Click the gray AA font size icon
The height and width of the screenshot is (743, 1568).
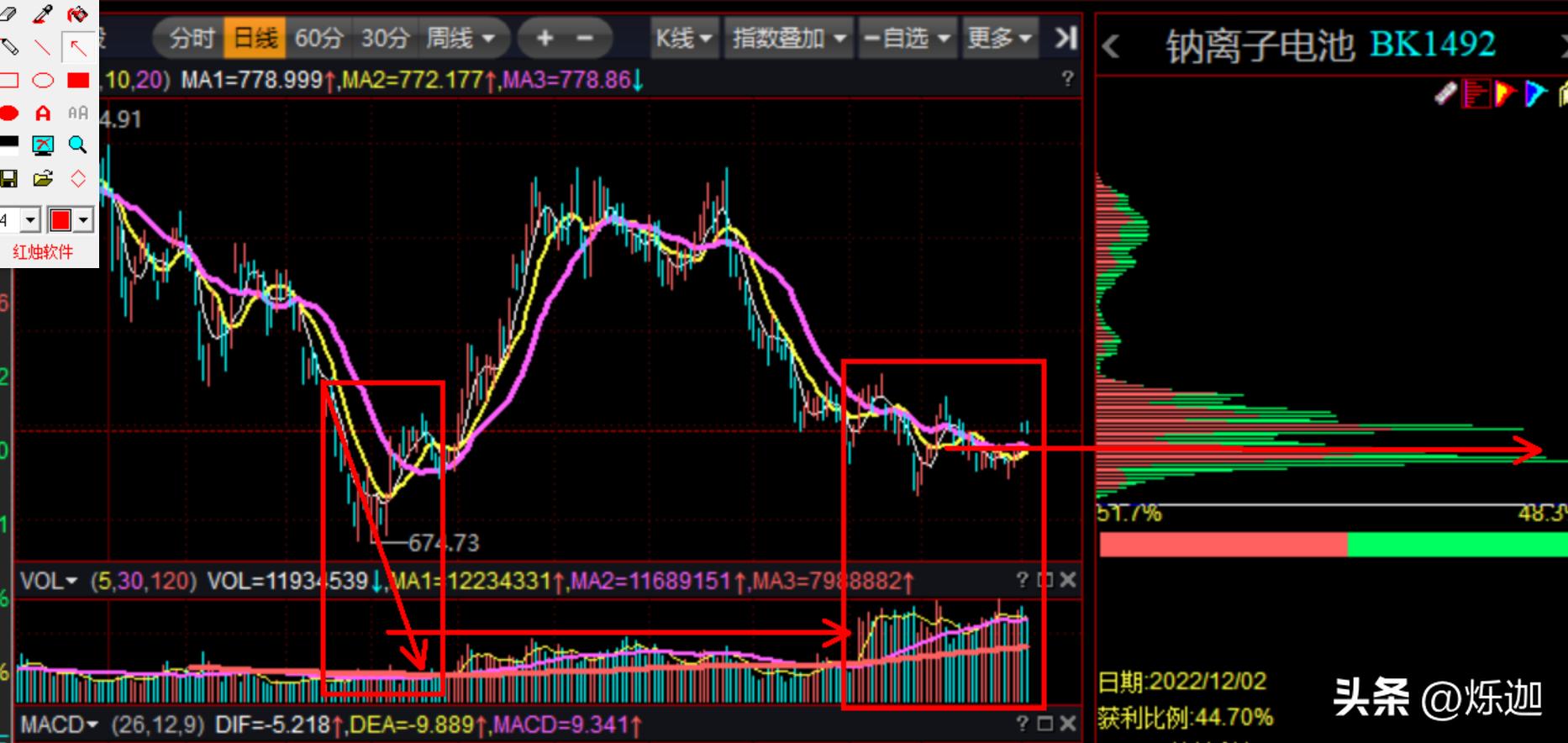(x=77, y=113)
